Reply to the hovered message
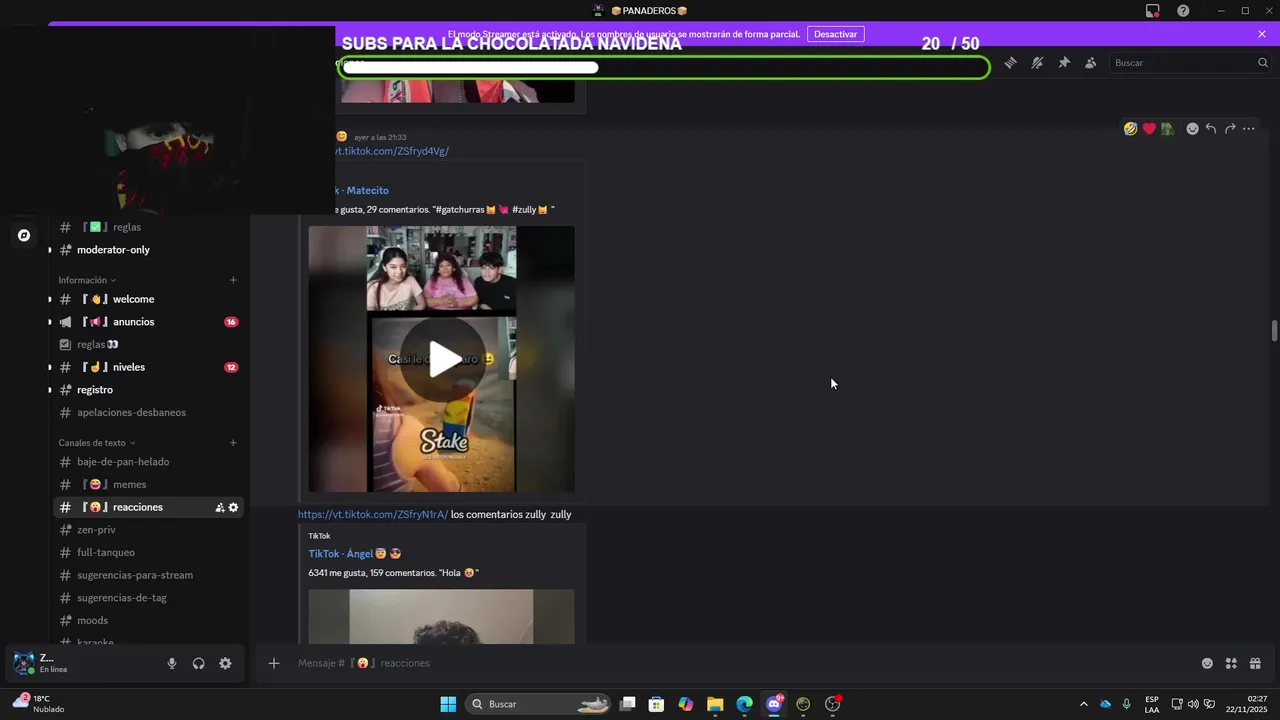Screen dimensions: 1280x720 tap(1211, 128)
